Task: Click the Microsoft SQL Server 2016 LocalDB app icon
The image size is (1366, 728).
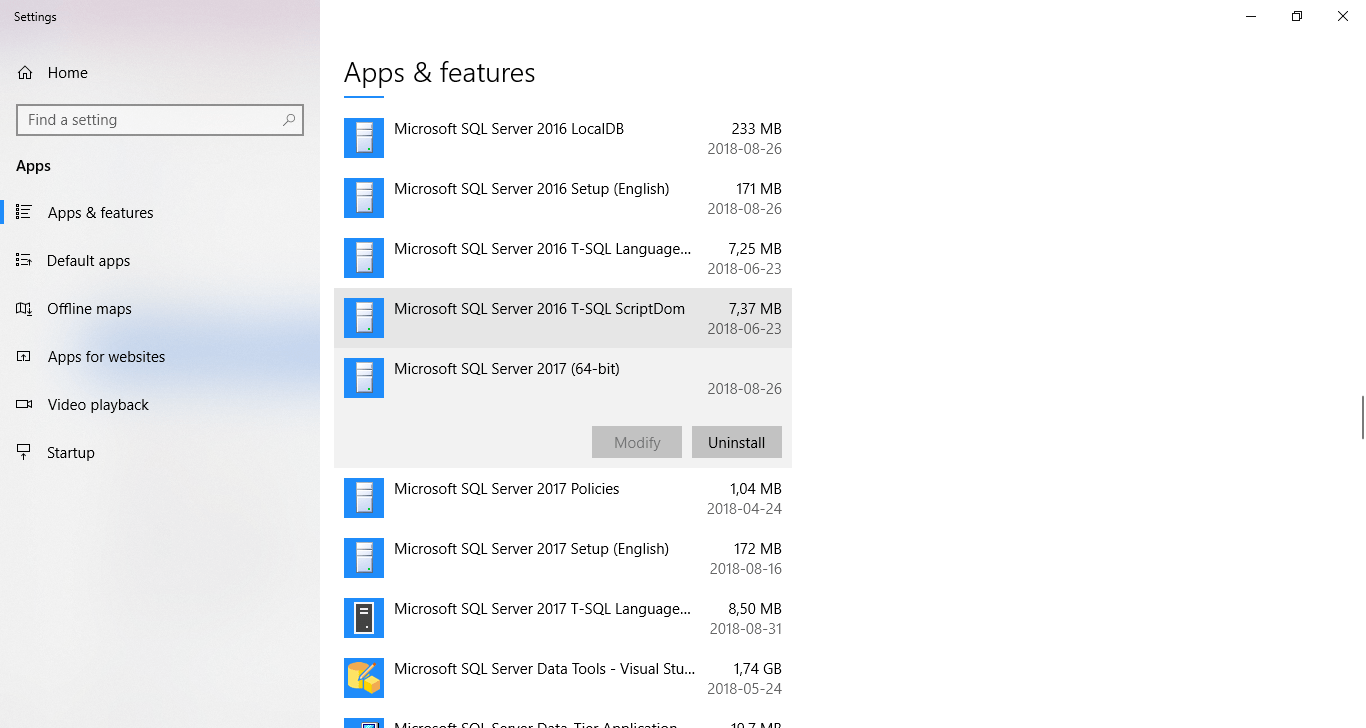Action: 363,137
